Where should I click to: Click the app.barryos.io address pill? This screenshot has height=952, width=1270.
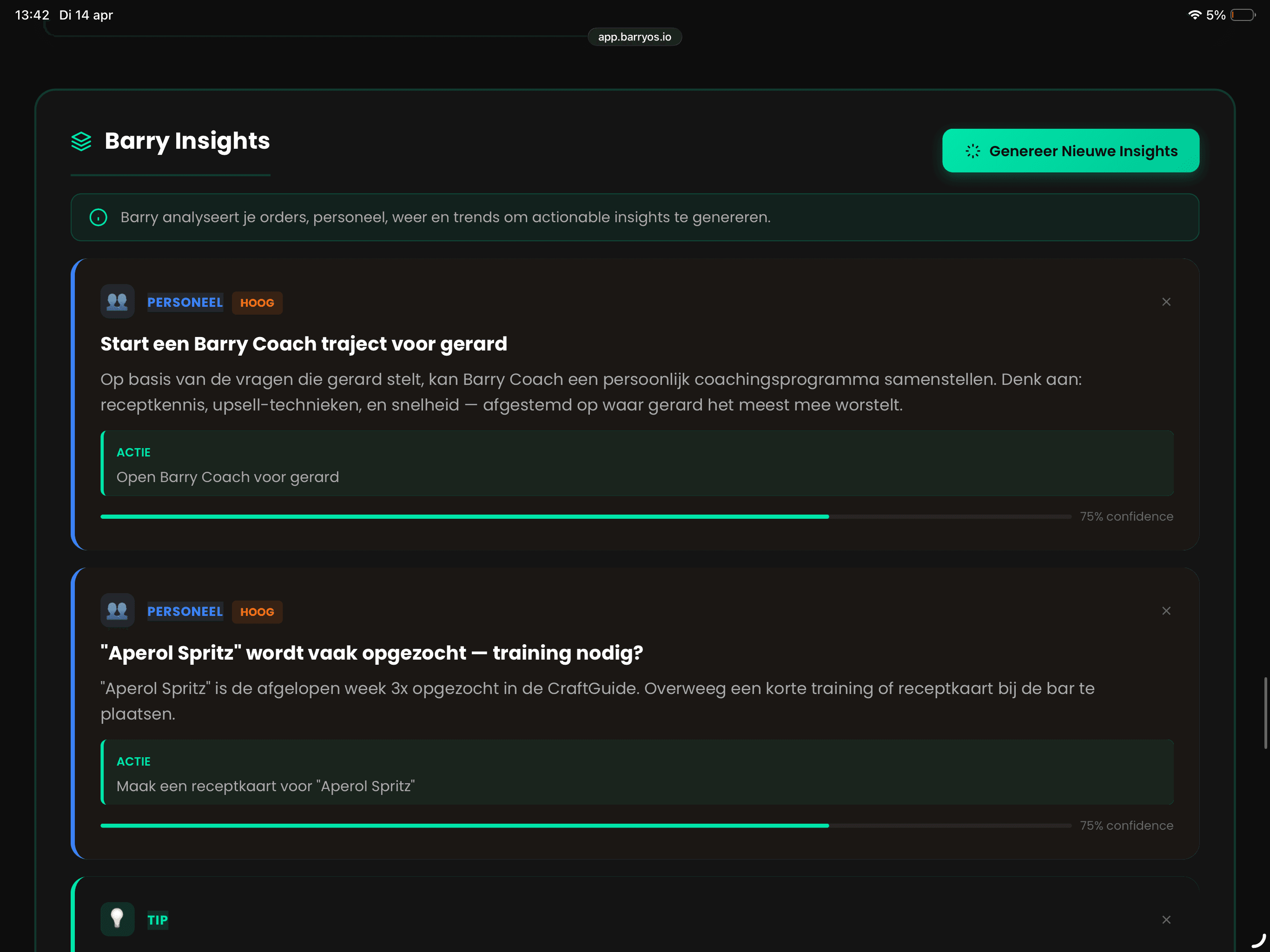635,37
